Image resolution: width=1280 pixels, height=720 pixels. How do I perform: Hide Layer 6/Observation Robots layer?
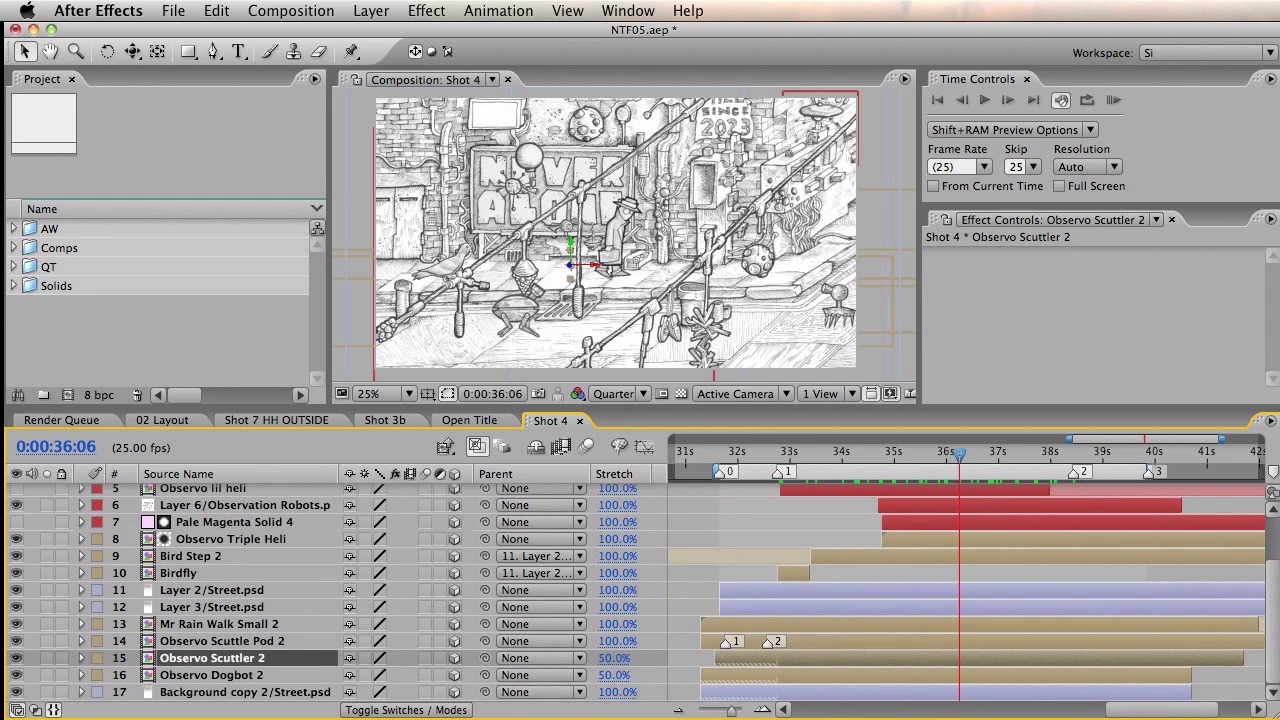click(x=16, y=505)
